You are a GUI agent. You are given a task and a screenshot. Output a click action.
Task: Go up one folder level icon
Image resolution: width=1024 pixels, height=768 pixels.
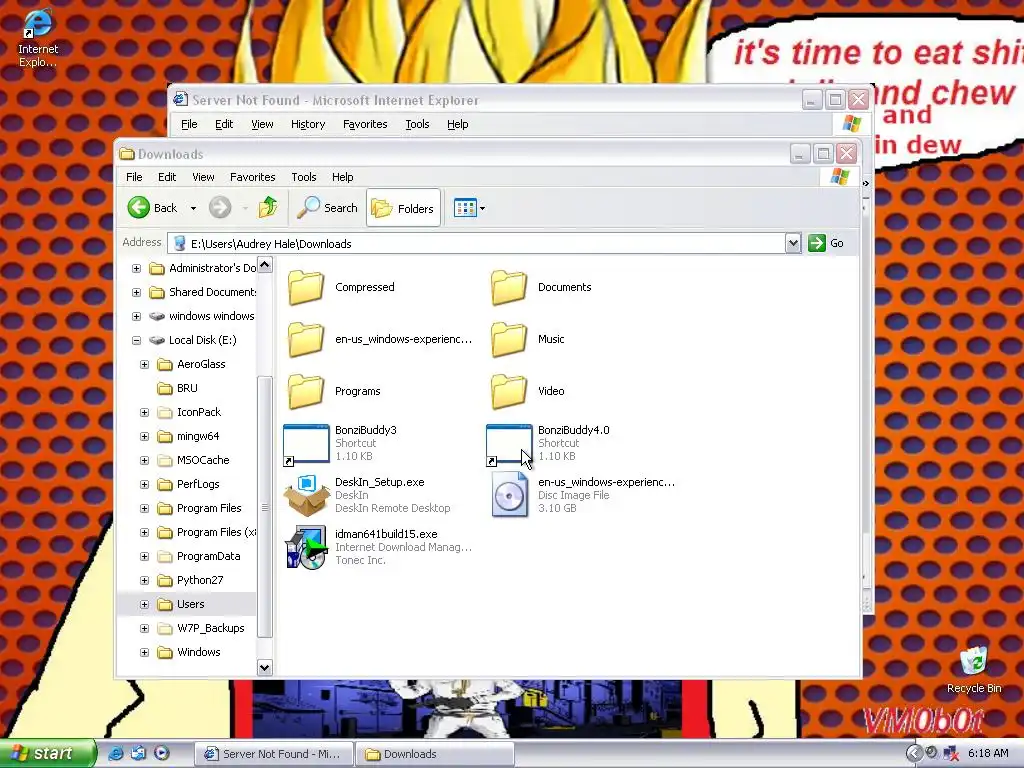[x=268, y=208]
